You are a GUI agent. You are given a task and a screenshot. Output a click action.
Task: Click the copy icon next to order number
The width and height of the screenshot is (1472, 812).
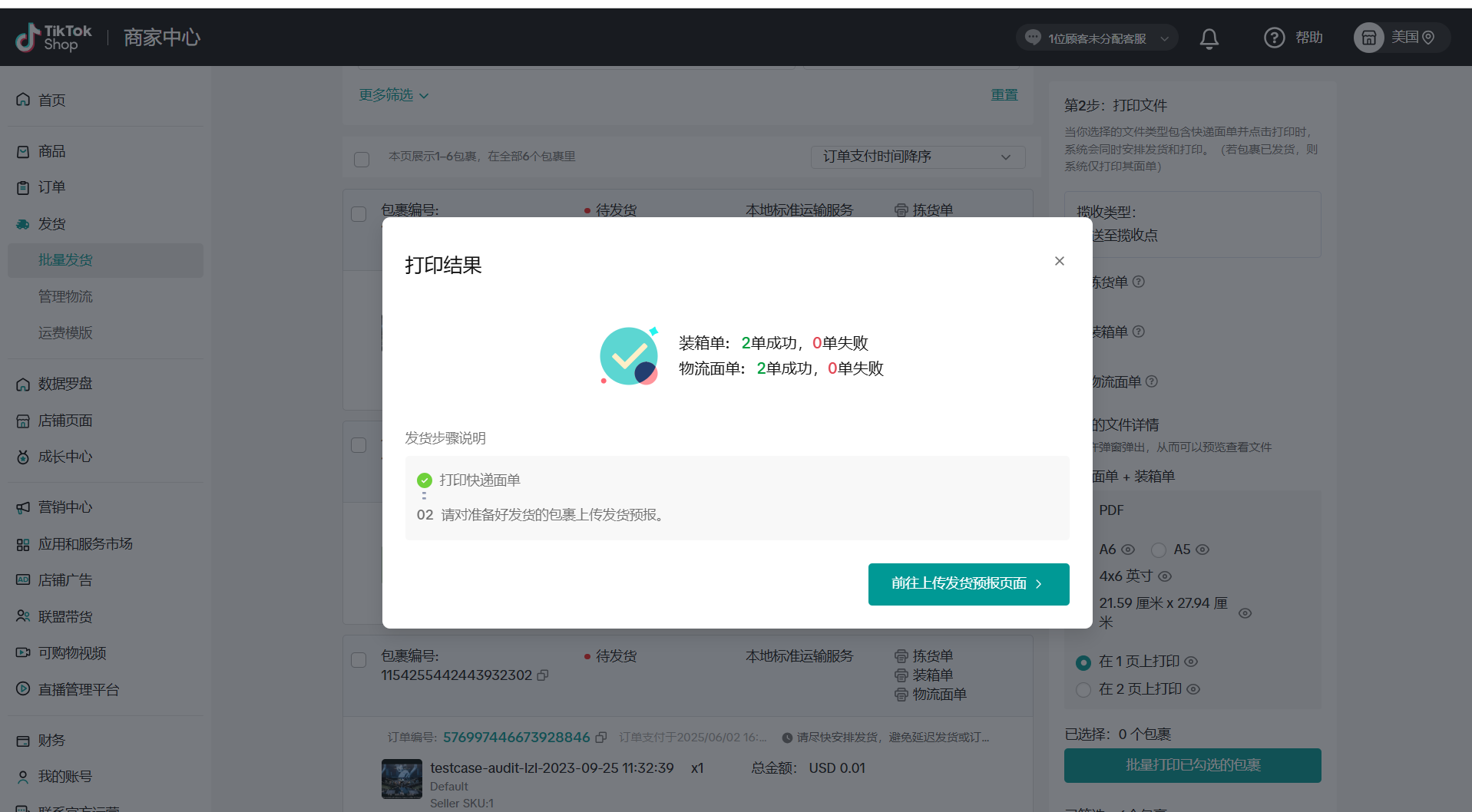[601, 738]
